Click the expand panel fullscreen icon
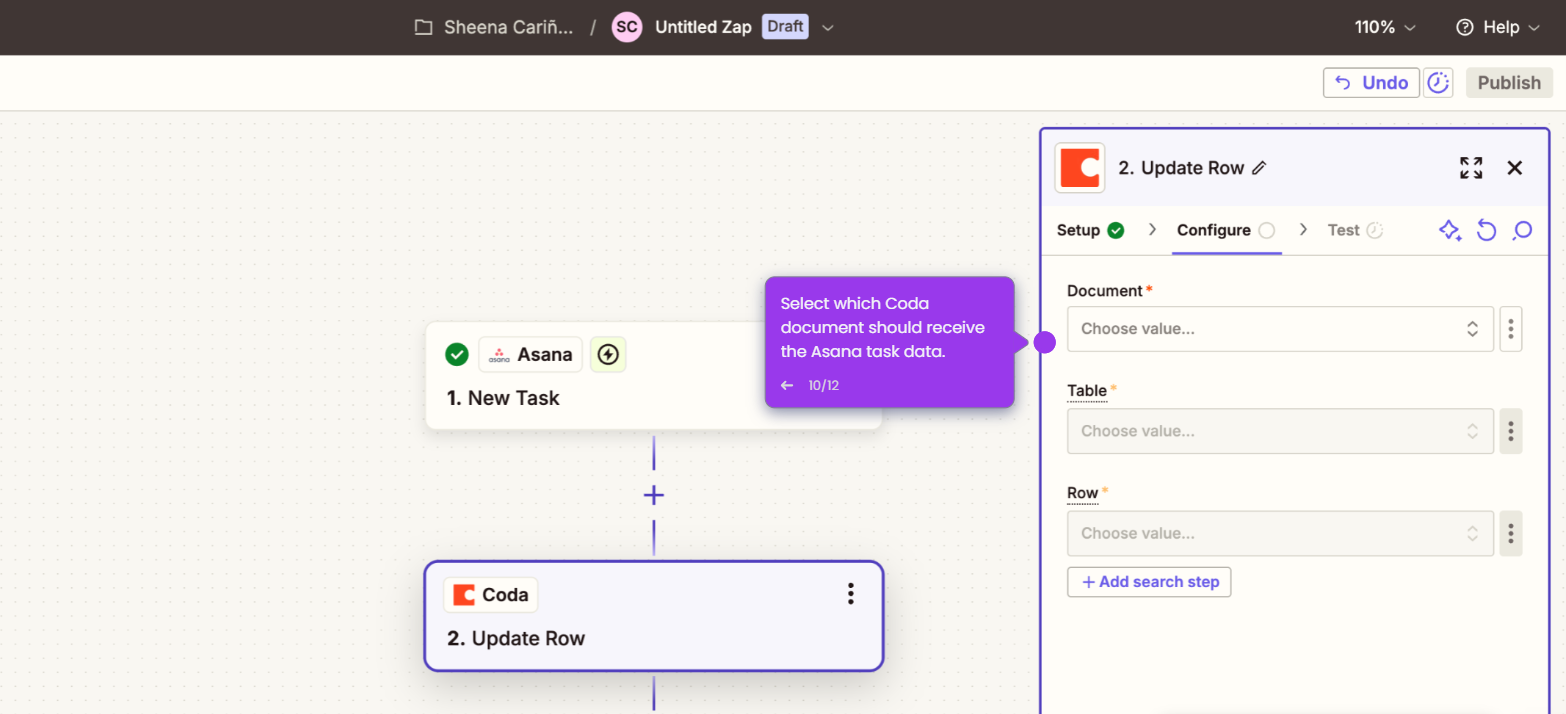Viewport: 1566px width, 714px height. 1471,168
